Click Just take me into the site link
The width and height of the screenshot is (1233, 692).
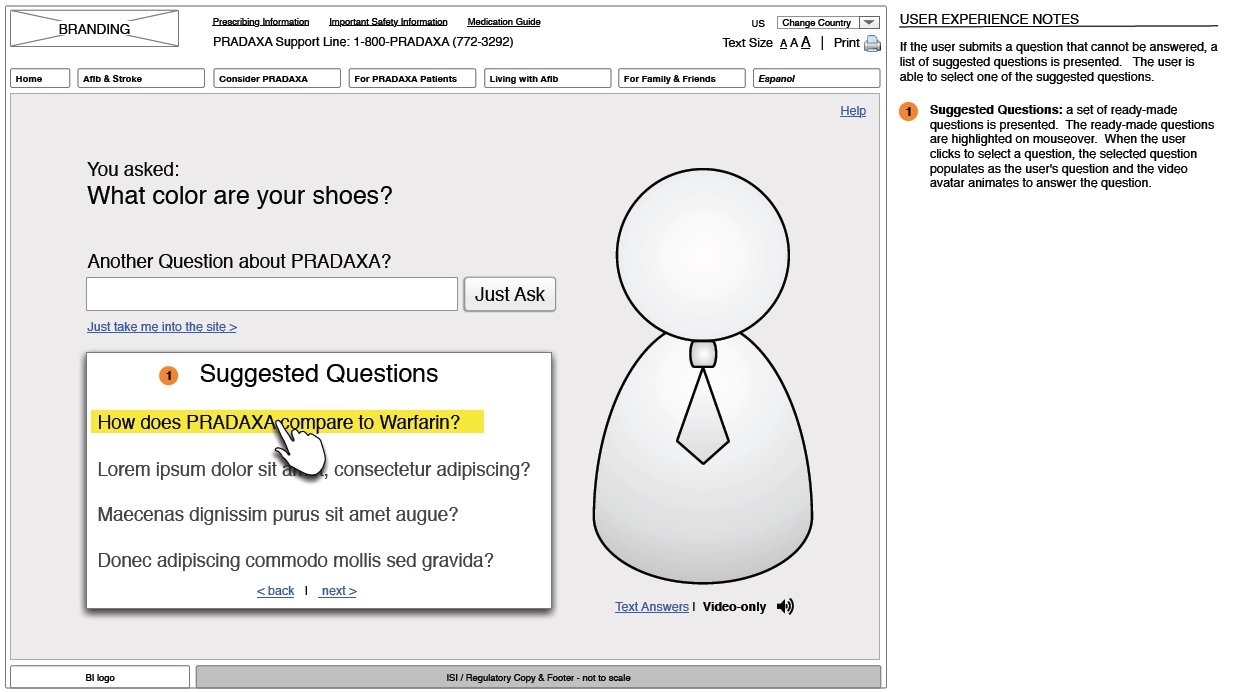(162, 327)
